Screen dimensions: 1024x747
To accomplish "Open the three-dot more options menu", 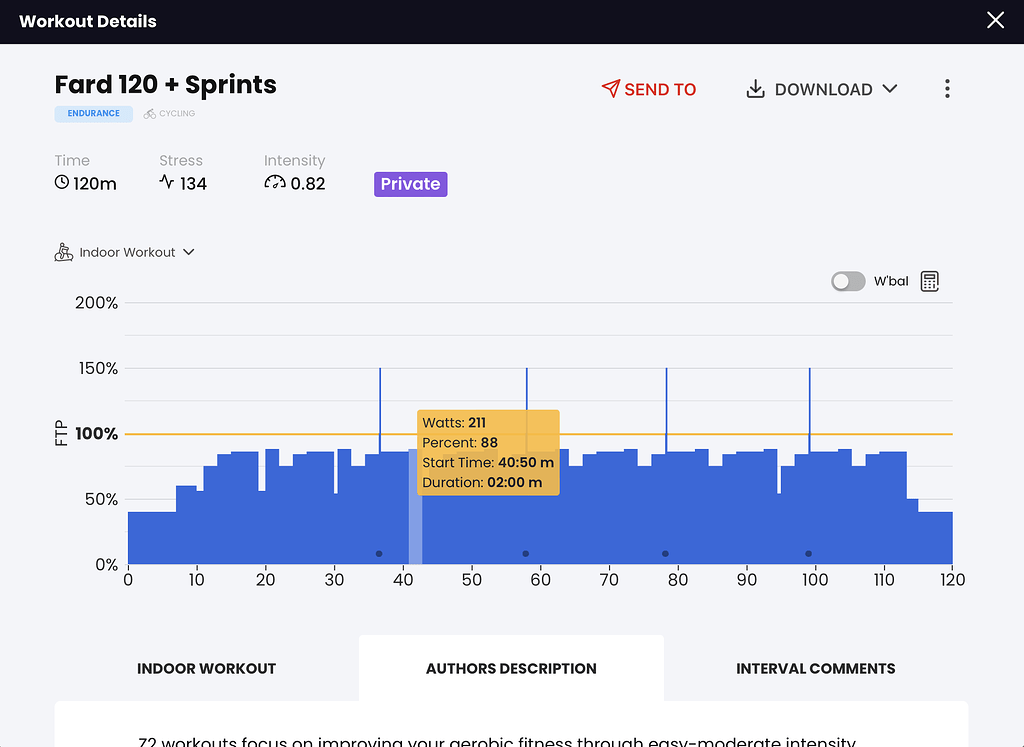I will pos(946,89).
